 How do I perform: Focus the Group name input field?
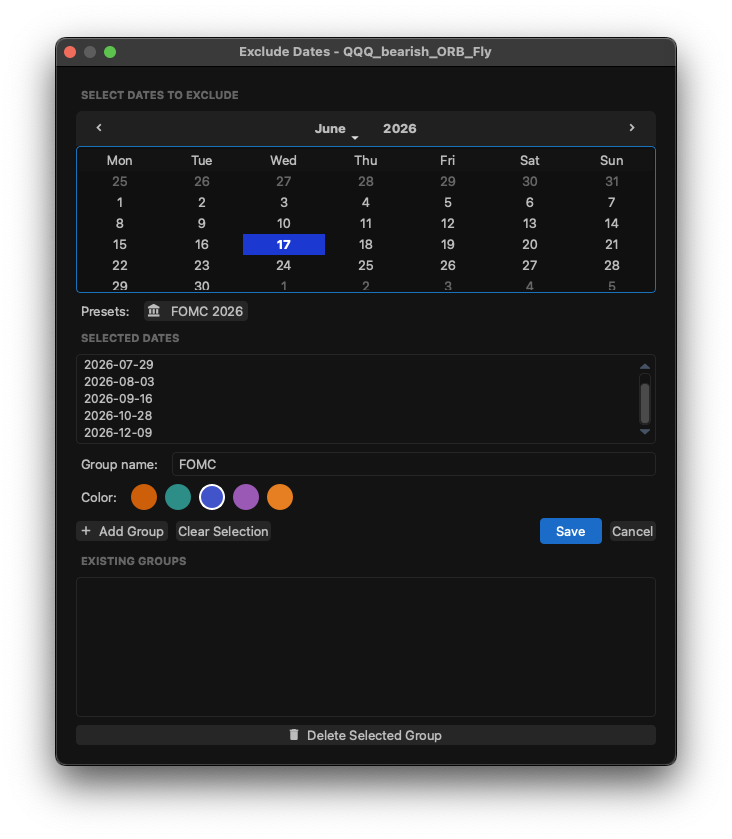(414, 464)
